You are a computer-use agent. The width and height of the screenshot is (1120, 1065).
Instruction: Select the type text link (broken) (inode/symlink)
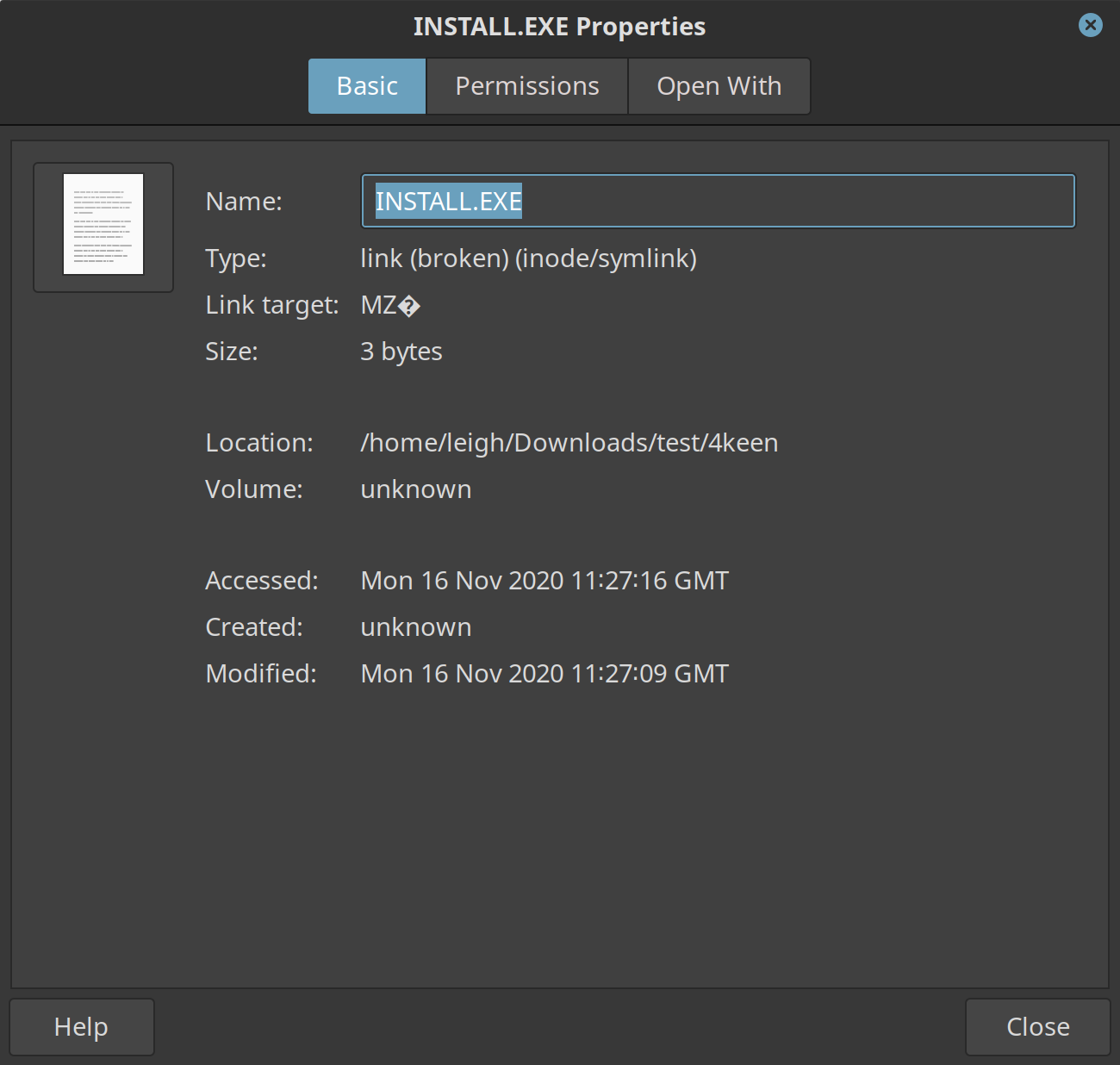(x=528, y=258)
